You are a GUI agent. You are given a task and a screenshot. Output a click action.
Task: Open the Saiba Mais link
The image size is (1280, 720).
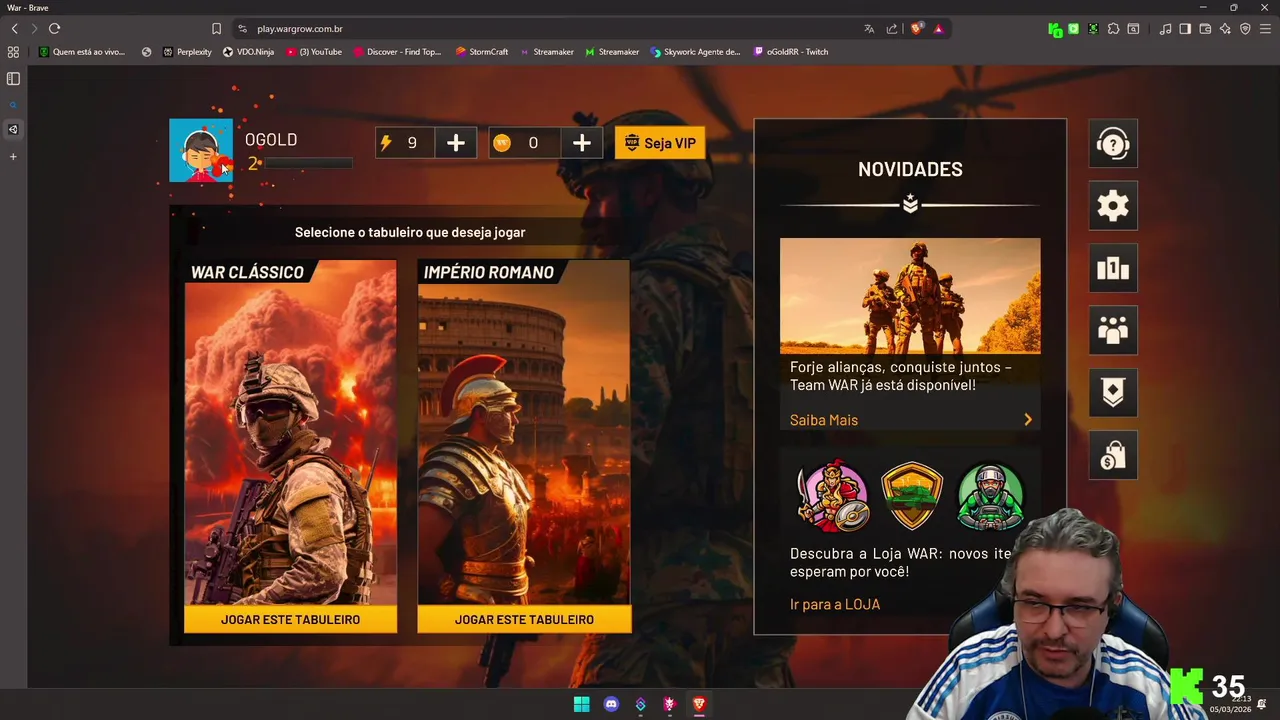824,420
